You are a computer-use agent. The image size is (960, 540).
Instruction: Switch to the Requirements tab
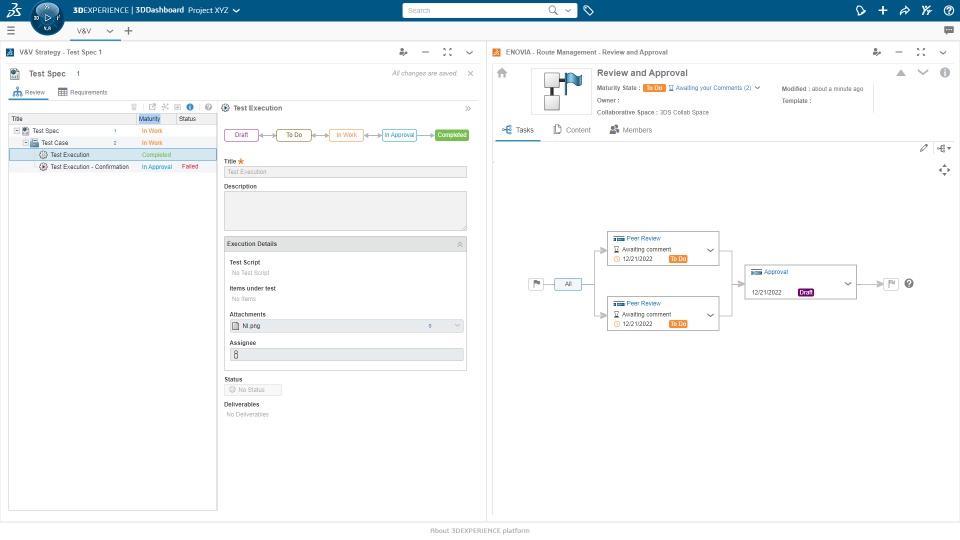click(83, 92)
